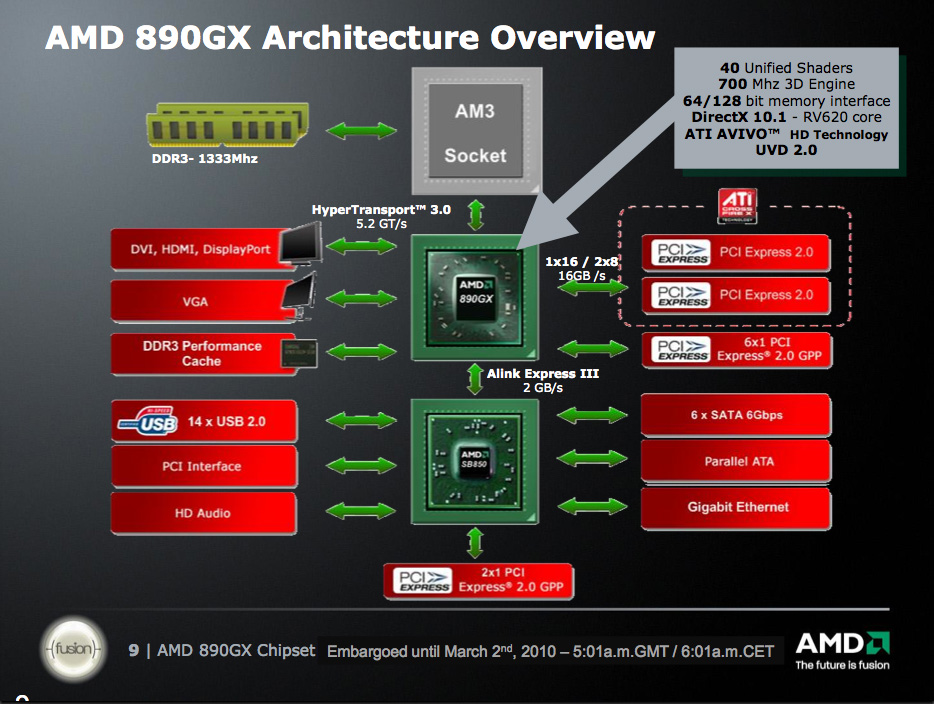This screenshot has height=704, width=934.
Task: Select the HD Audio box
Action: click(204, 513)
